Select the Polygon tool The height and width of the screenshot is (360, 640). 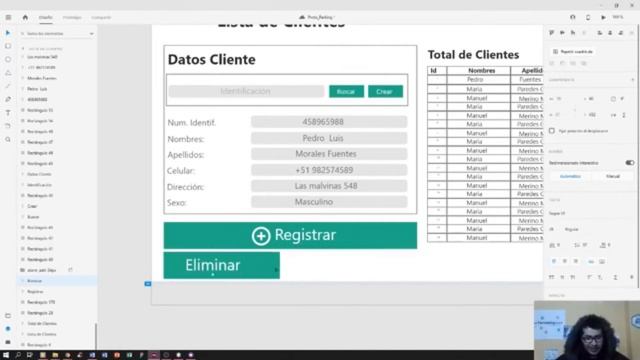click(x=8, y=73)
